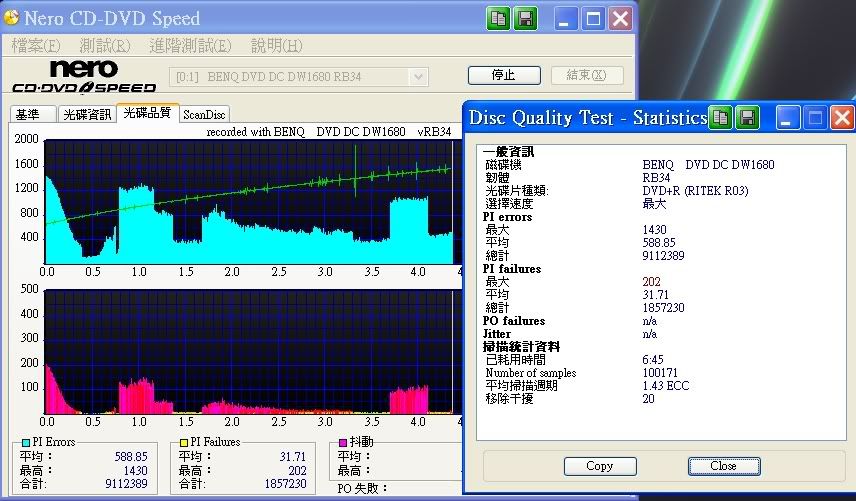
Task: Click Number of samples value 100171
Action: click(x=660, y=373)
